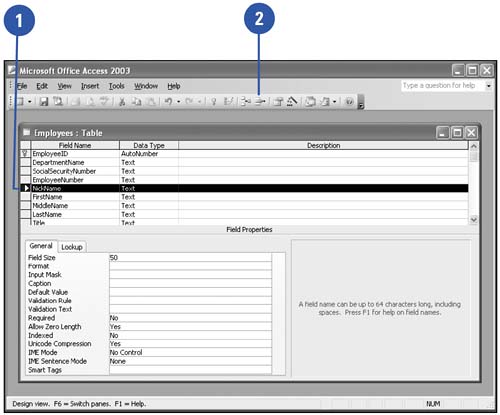This screenshot has height=415, width=500.
Task: Open the Edit menu
Action: point(42,86)
